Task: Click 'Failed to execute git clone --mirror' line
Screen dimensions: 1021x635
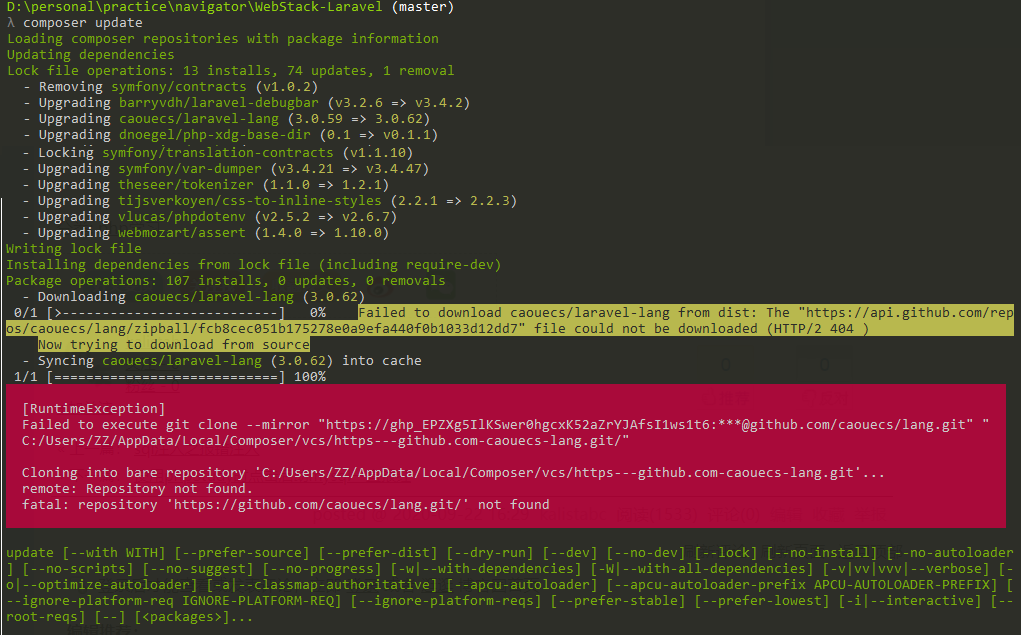Action: pyautogui.click(x=505, y=425)
